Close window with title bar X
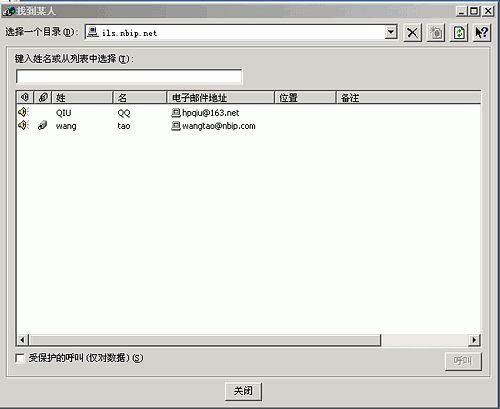This screenshot has height=409, width=500. click(x=488, y=11)
